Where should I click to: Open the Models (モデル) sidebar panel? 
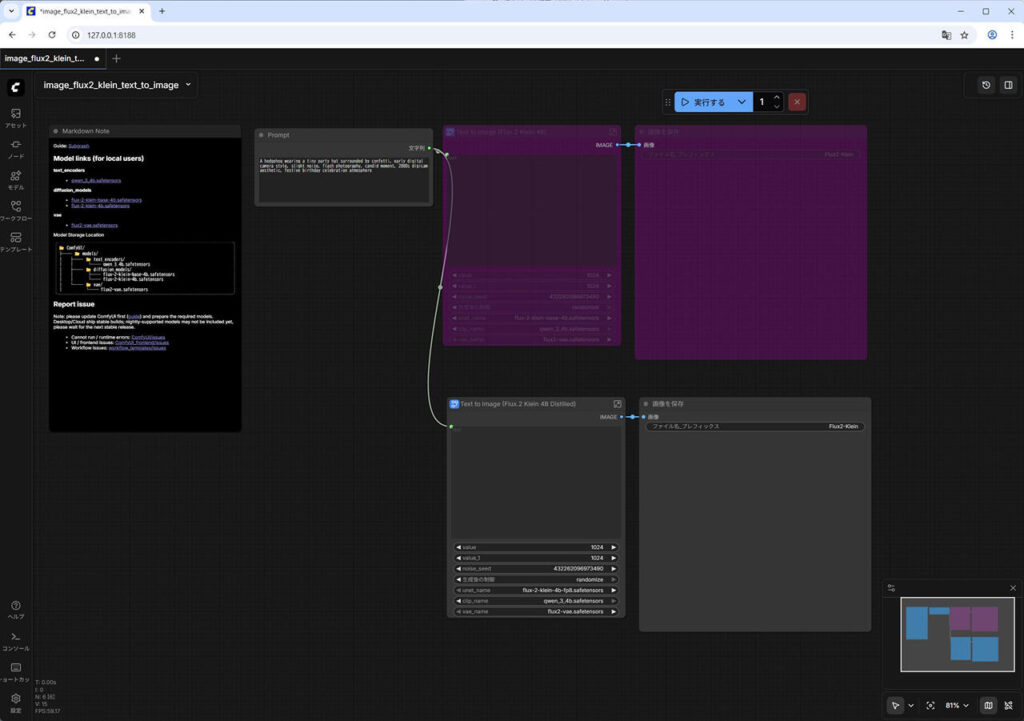click(16, 180)
